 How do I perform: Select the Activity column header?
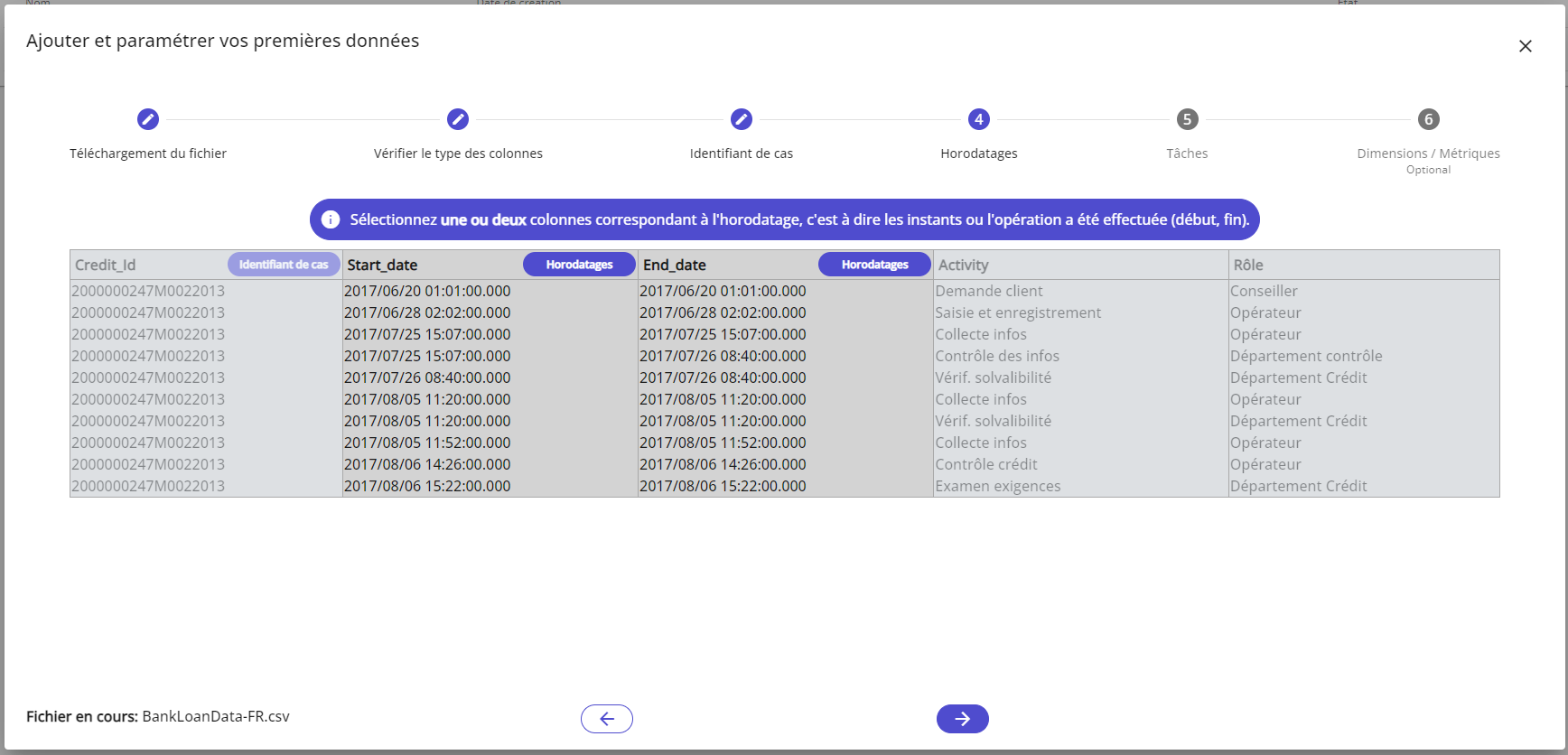point(964,265)
